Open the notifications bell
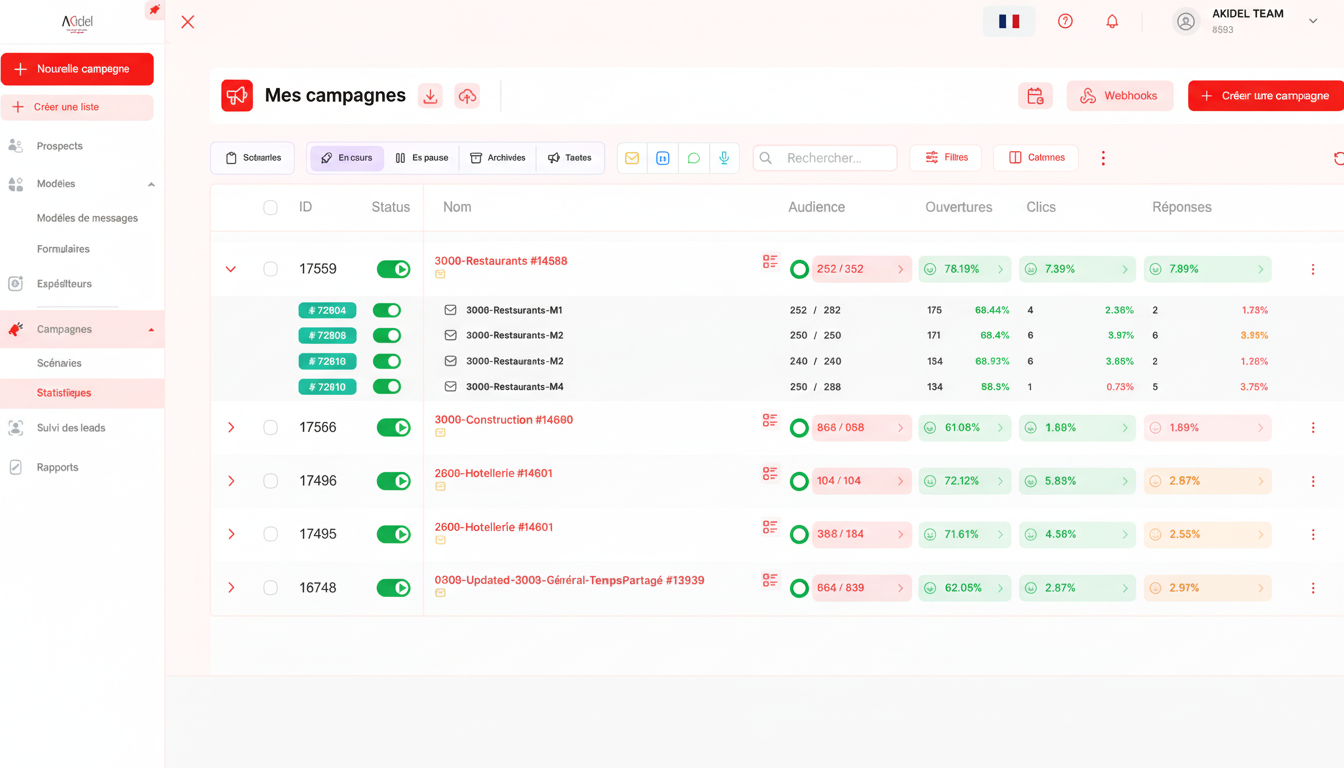Image resolution: width=1344 pixels, height=768 pixels. tap(1112, 21)
